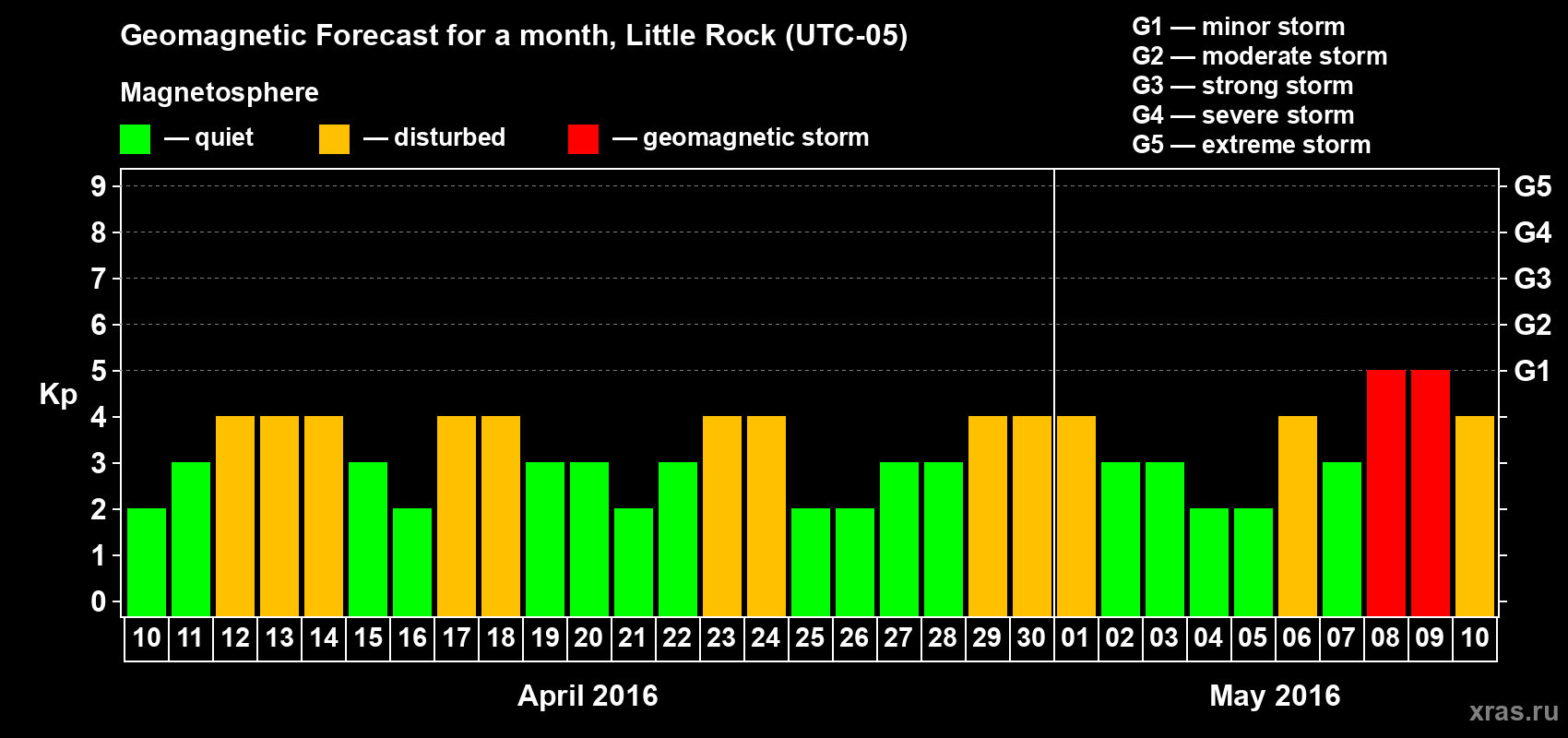Click the '— geomagnetic storm' legend label
Image resolution: width=1568 pixels, height=738 pixels.
click(x=741, y=137)
